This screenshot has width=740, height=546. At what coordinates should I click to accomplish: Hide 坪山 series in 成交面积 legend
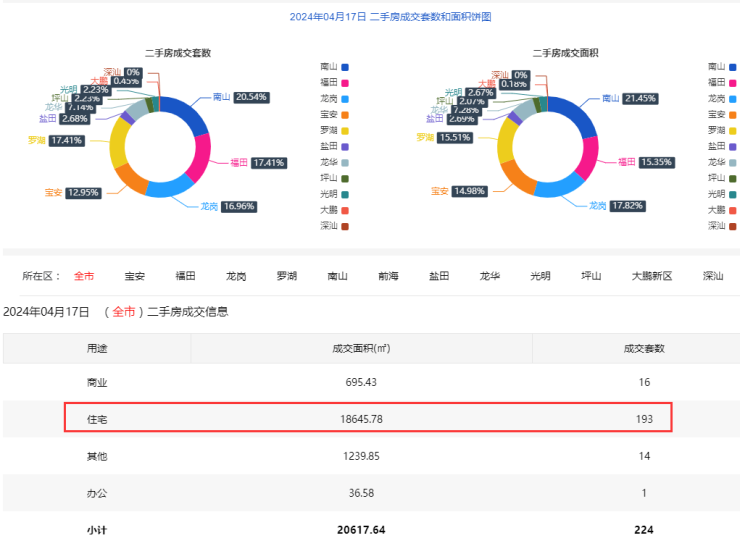tap(733, 178)
